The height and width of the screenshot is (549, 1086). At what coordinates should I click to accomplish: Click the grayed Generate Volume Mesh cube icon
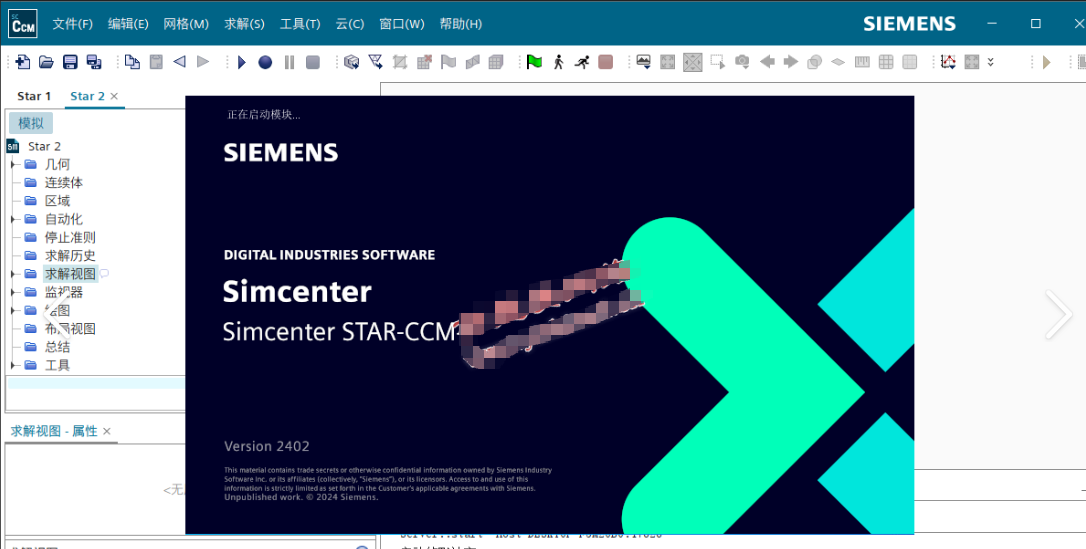(496, 62)
